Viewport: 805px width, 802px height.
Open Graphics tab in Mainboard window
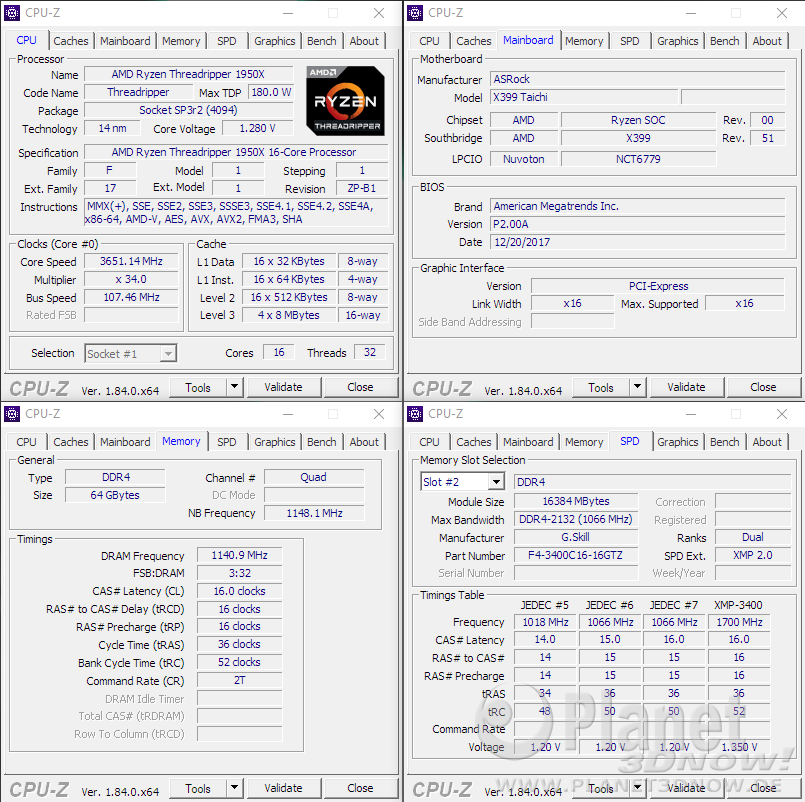pyautogui.click(x=678, y=41)
